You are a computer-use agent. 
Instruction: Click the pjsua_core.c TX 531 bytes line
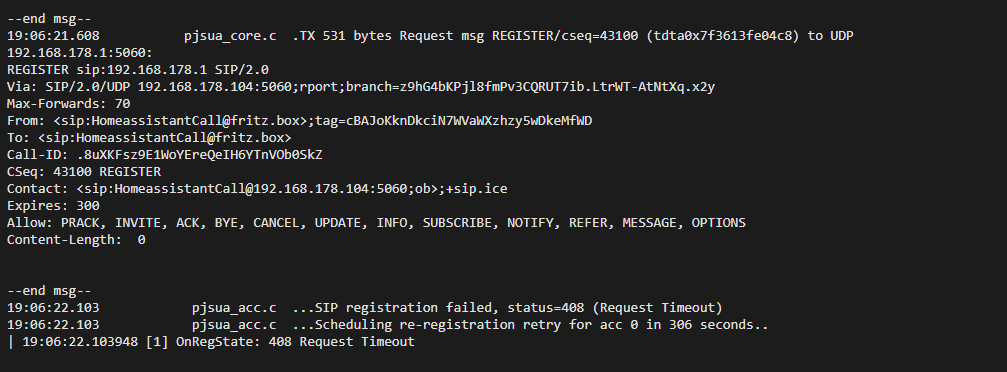430,36
